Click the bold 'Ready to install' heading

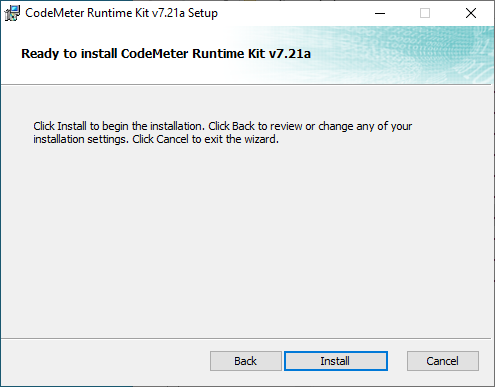coord(166,53)
